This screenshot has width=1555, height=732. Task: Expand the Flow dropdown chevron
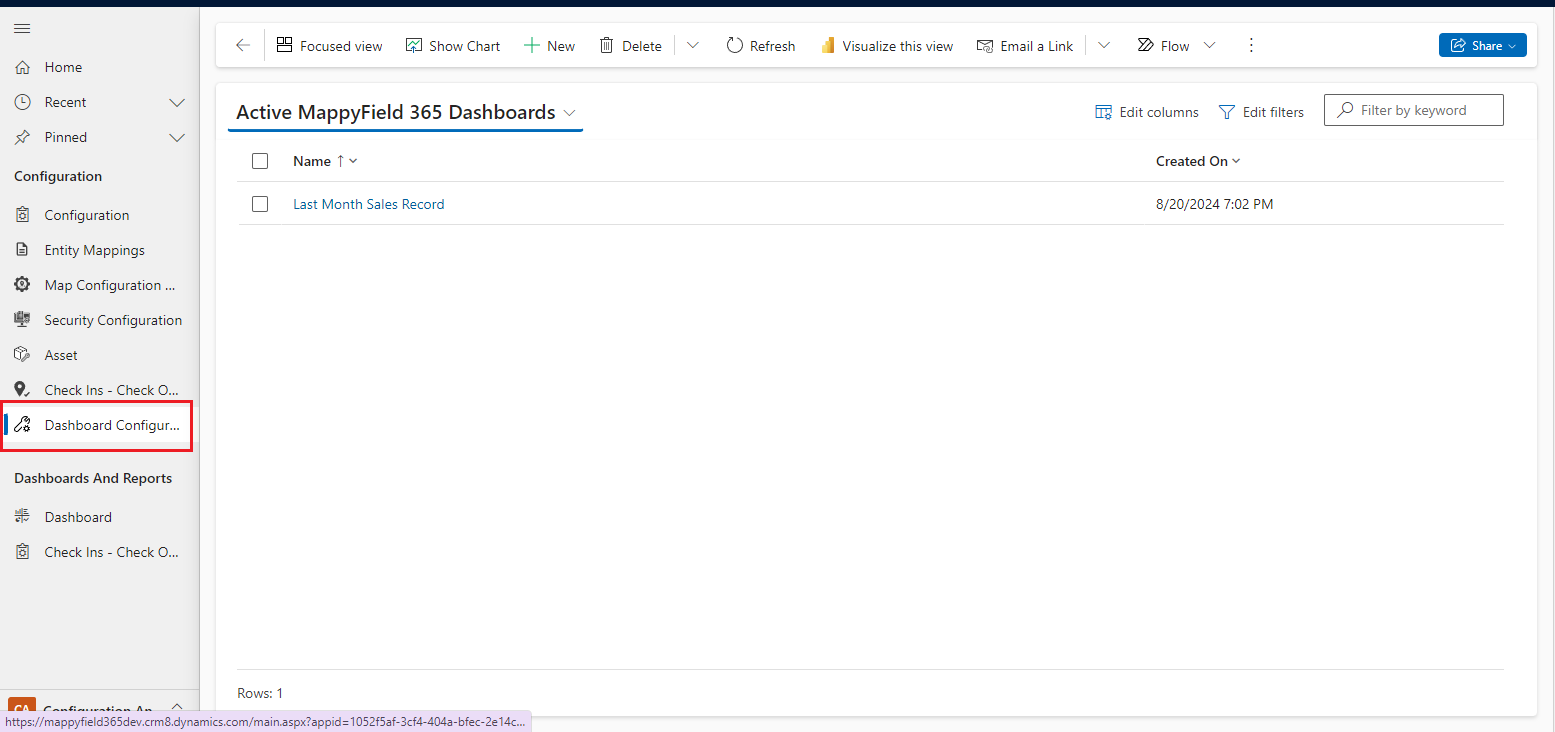[x=1209, y=45]
